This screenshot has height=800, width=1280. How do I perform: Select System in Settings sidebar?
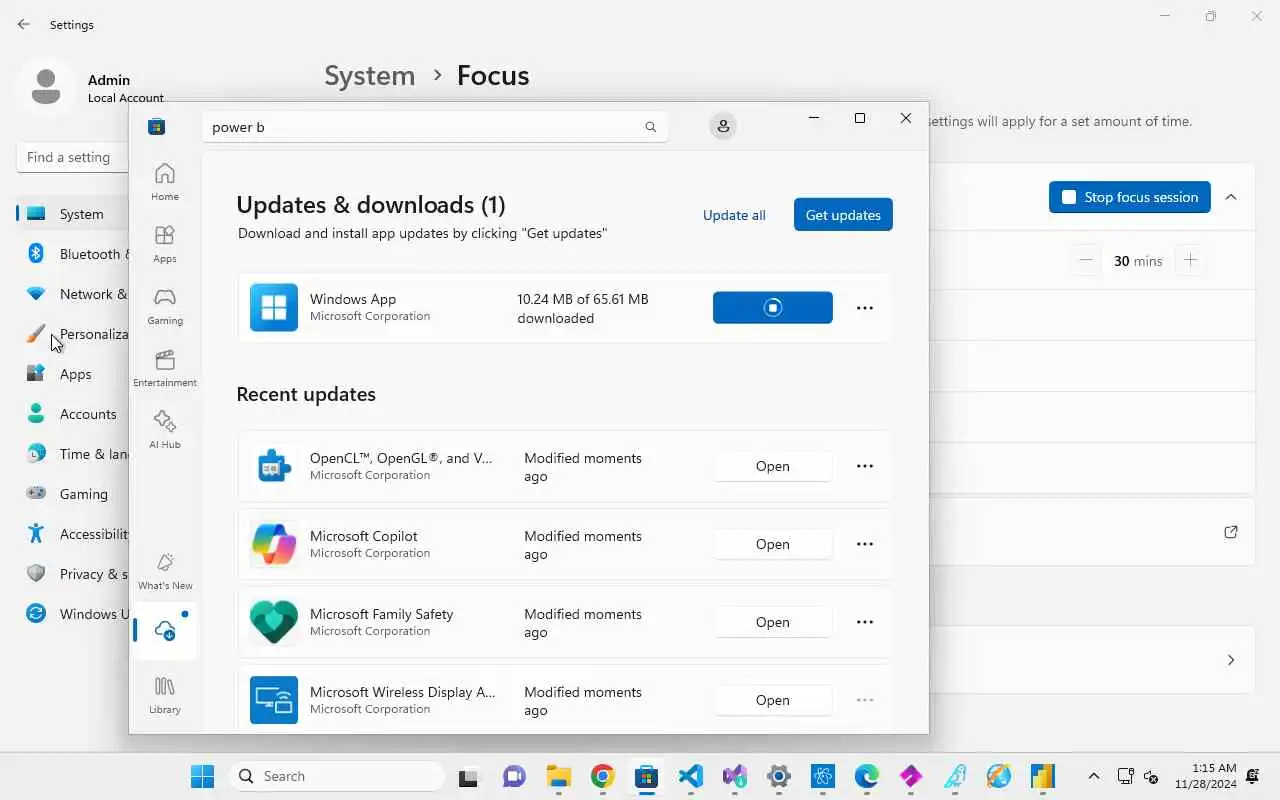click(x=72, y=214)
